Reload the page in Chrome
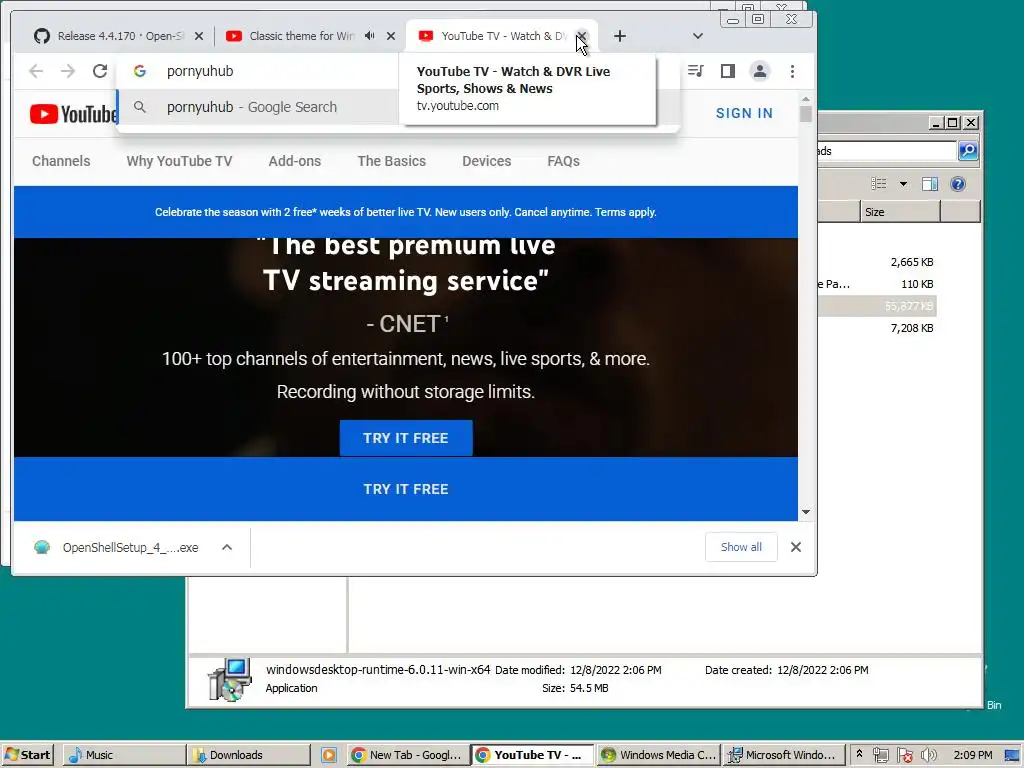 (100, 71)
